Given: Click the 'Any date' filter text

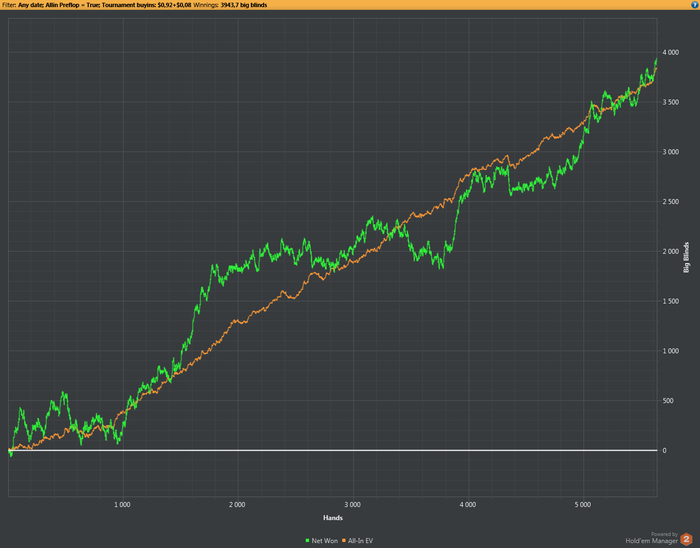Looking at the screenshot, I should tap(30, 5).
